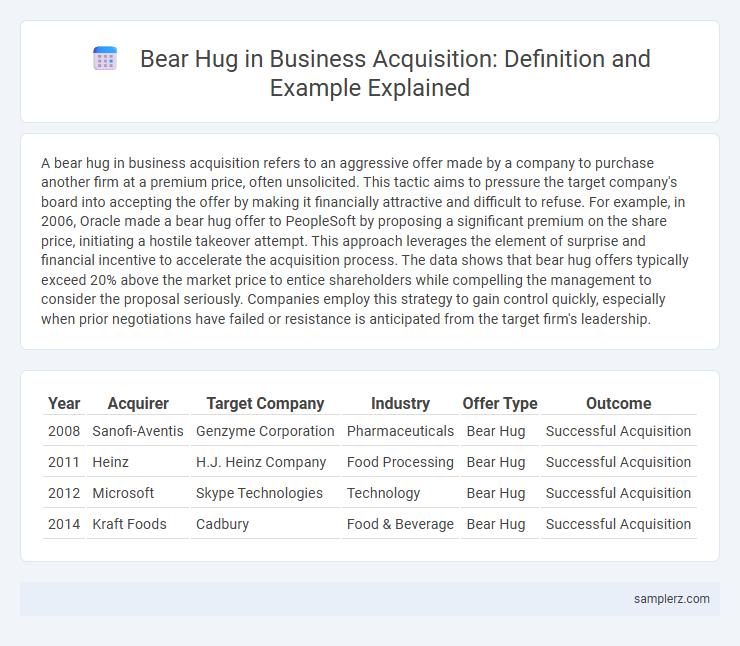The image size is (740, 646).
Task: Click the Technology industry cell
Action: pos(400,493)
